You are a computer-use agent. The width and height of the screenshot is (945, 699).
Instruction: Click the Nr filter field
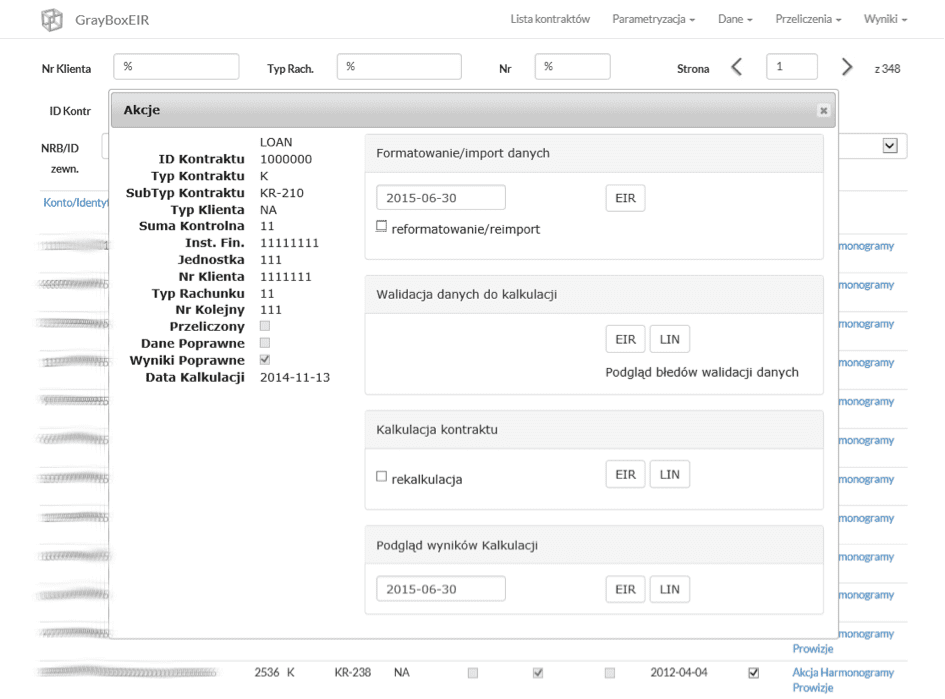coord(572,66)
